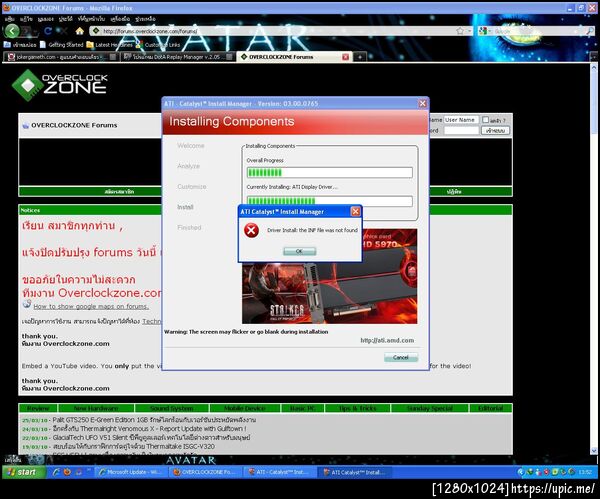Switch to the DotA Replay Manager tab
Screen dimensions: 600x499
176,57
